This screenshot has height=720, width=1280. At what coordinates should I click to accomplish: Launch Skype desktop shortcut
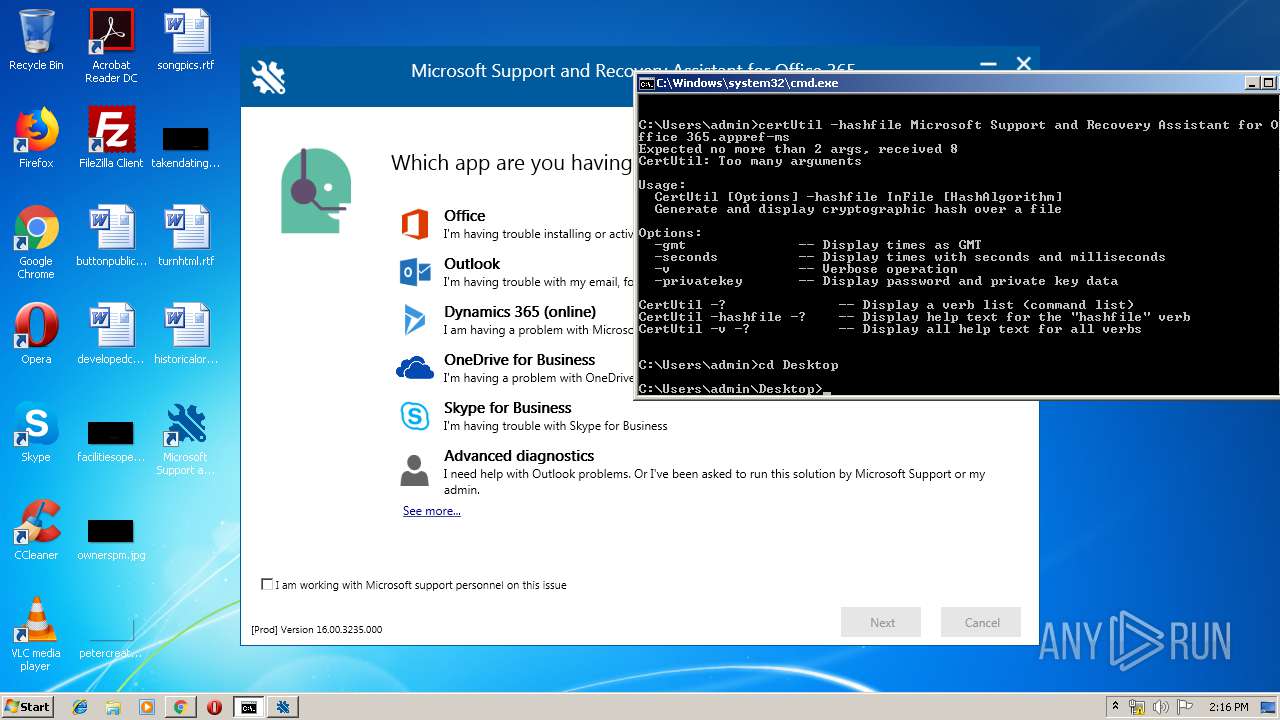pyautogui.click(x=36, y=432)
